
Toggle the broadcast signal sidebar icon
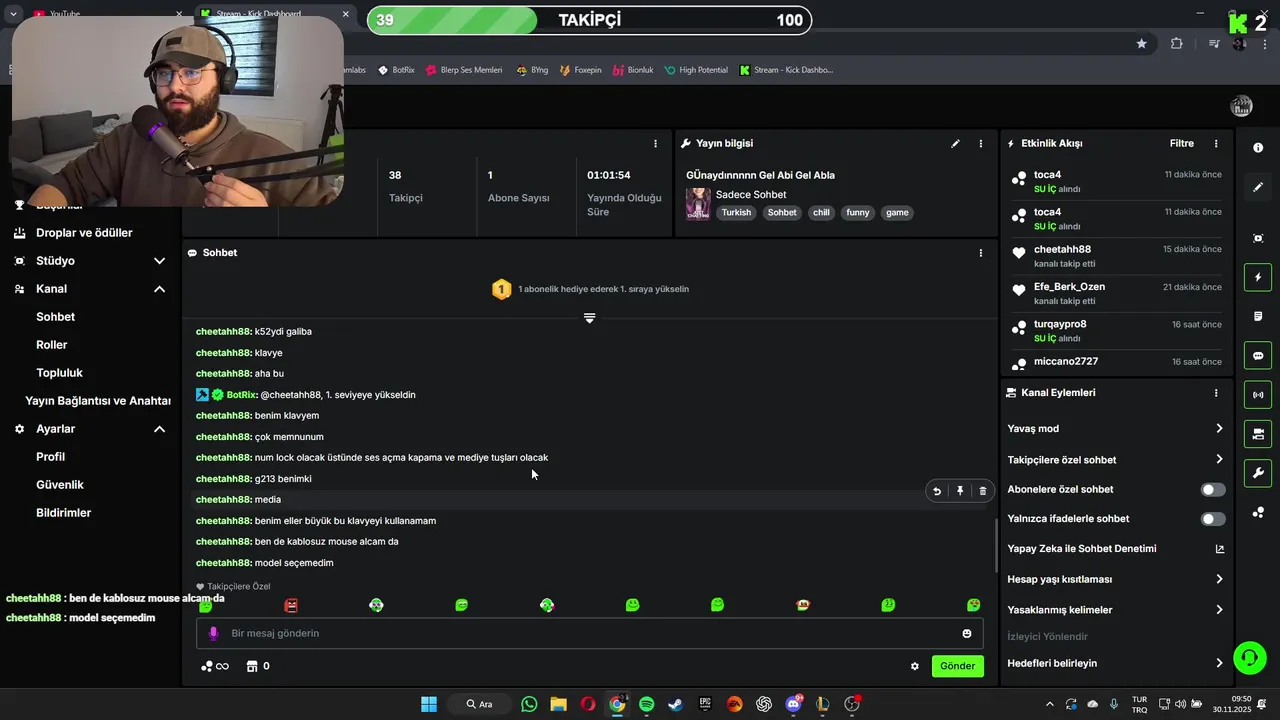point(1258,395)
